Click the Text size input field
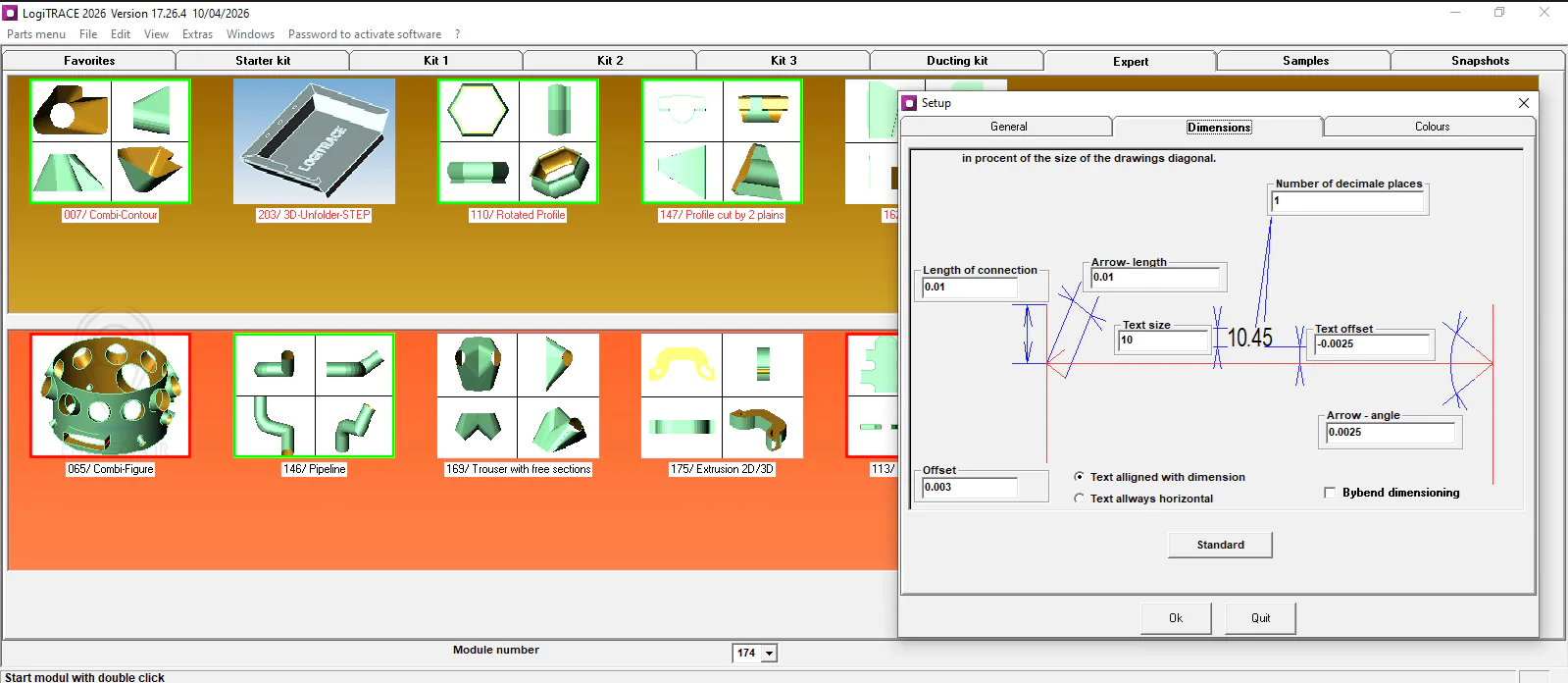 click(x=1163, y=341)
